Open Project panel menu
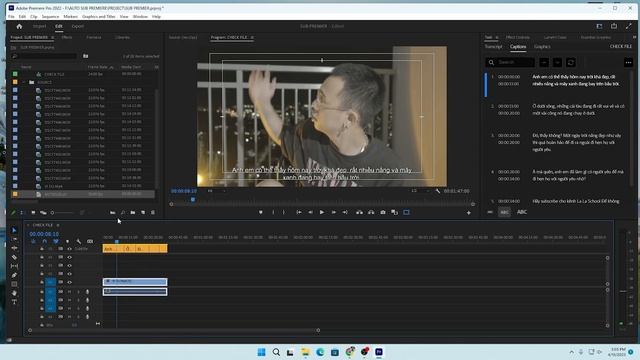640x360 pixels. coord(52,38)
